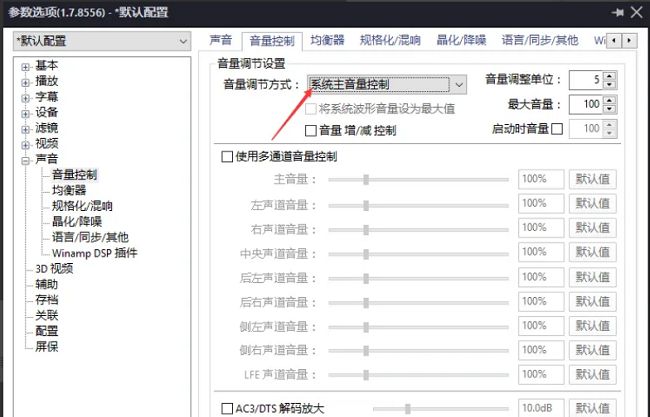The image size is (650, 417).
Task: Expand the 基本 tree node
Action: [26, 67]
